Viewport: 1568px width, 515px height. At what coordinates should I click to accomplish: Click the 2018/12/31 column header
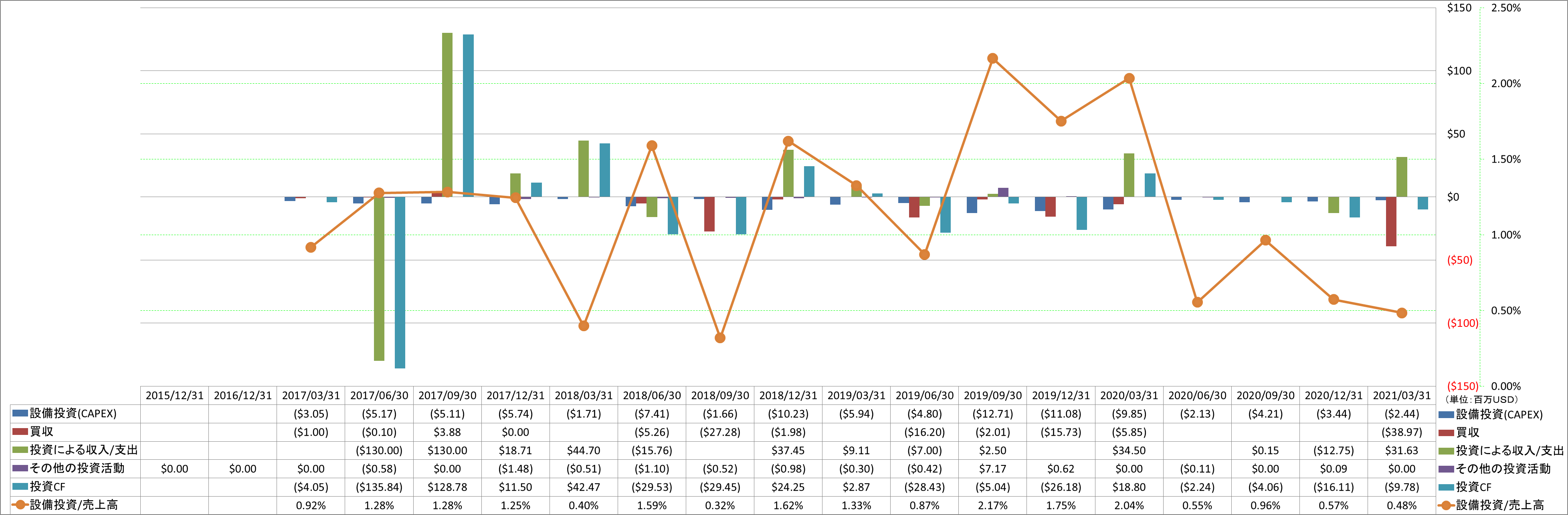[788, 395]
